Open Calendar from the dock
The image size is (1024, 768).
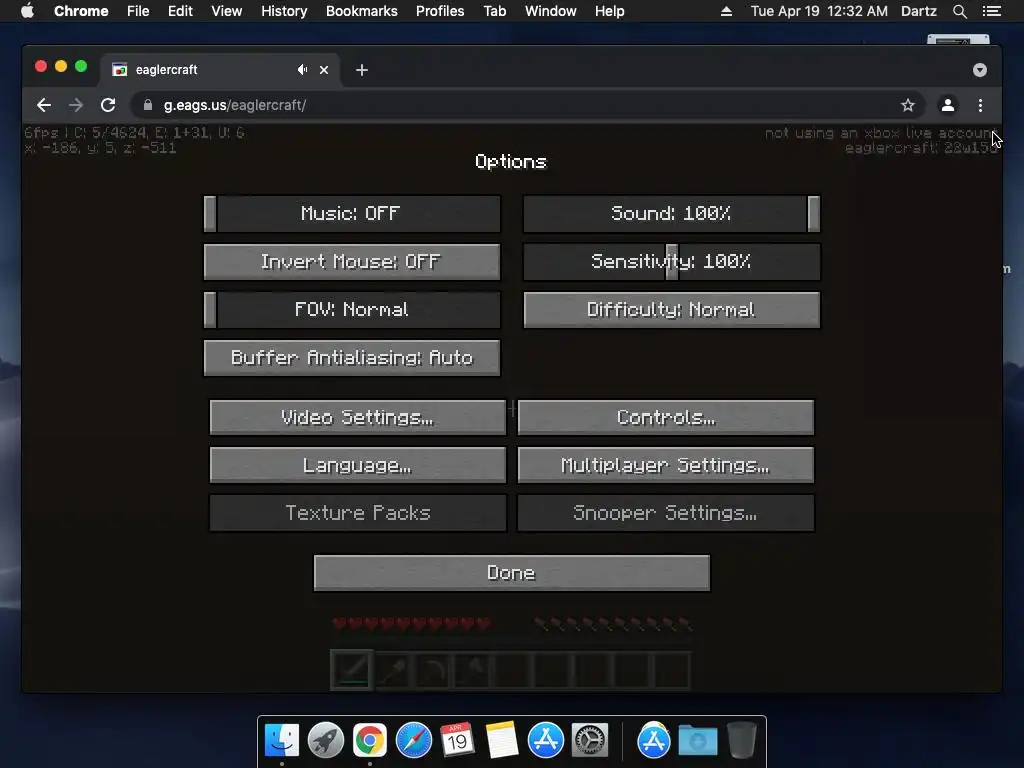coord(457,740)
